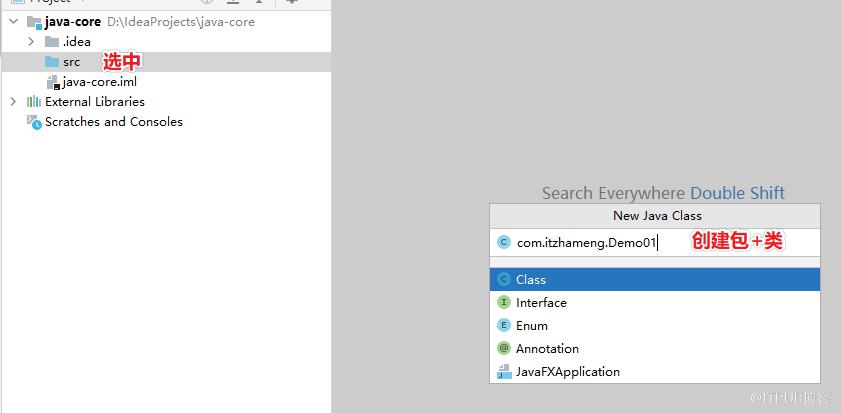Select the Class option in the list
The width and height of the screenshot is (841, 413).
(x=655, y=279)
